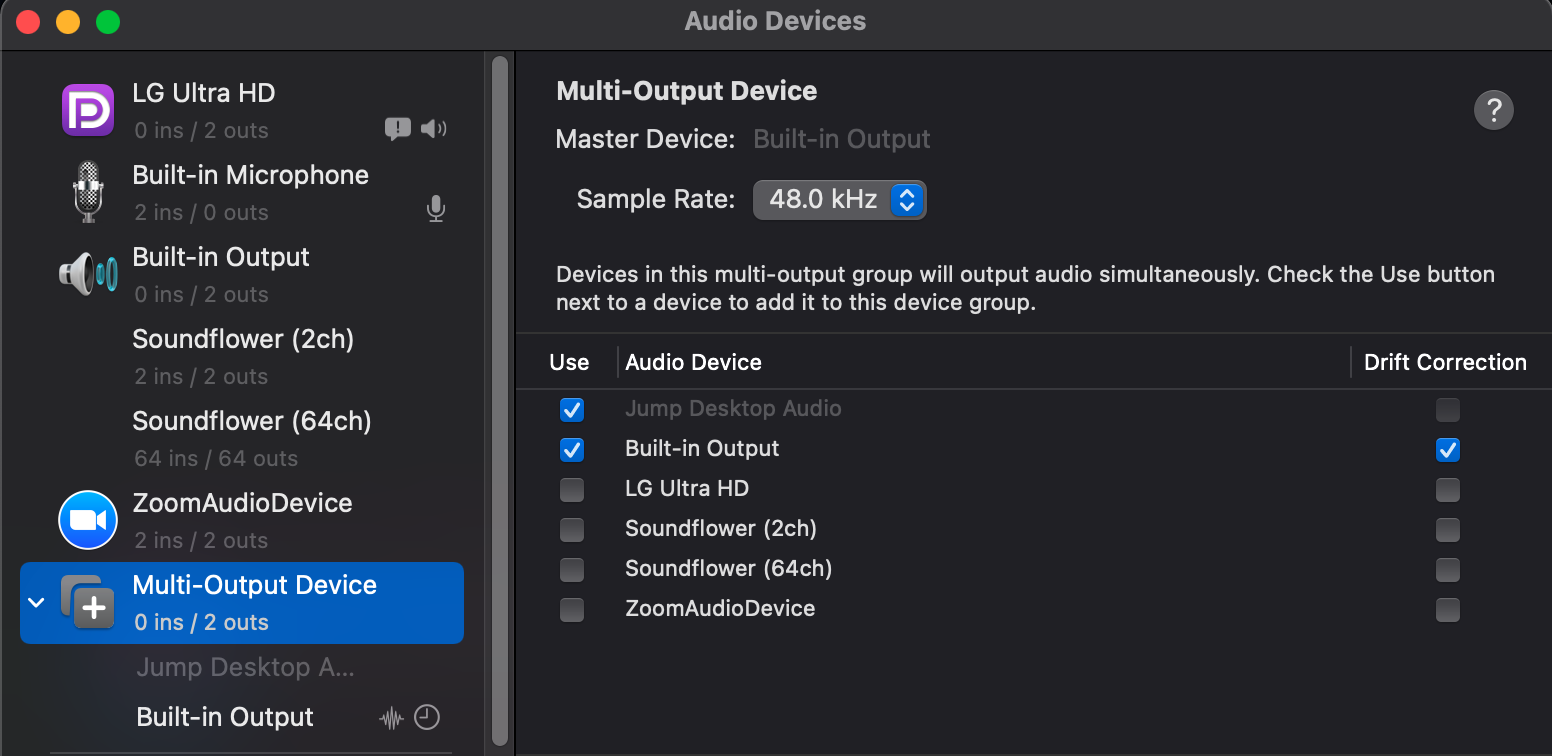Viewport: 1552px width, 756px height.
Task: Close the Audio Devices window
Action: click(x=28, y=22)
